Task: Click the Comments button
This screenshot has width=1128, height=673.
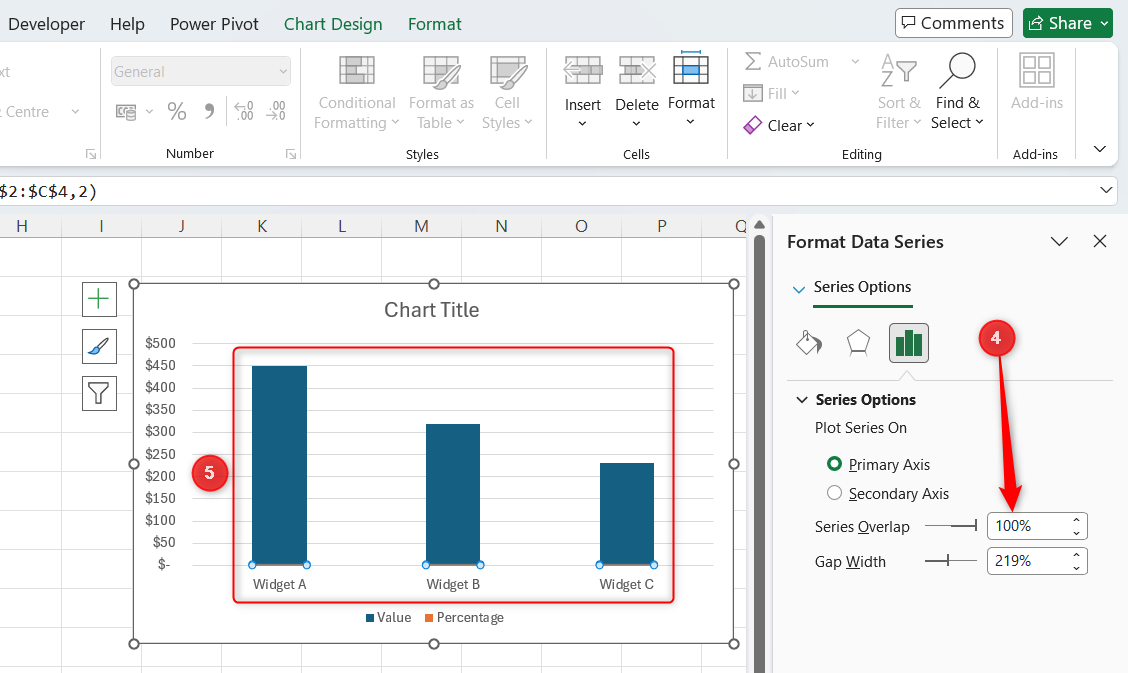Action: tap(953, 23)
